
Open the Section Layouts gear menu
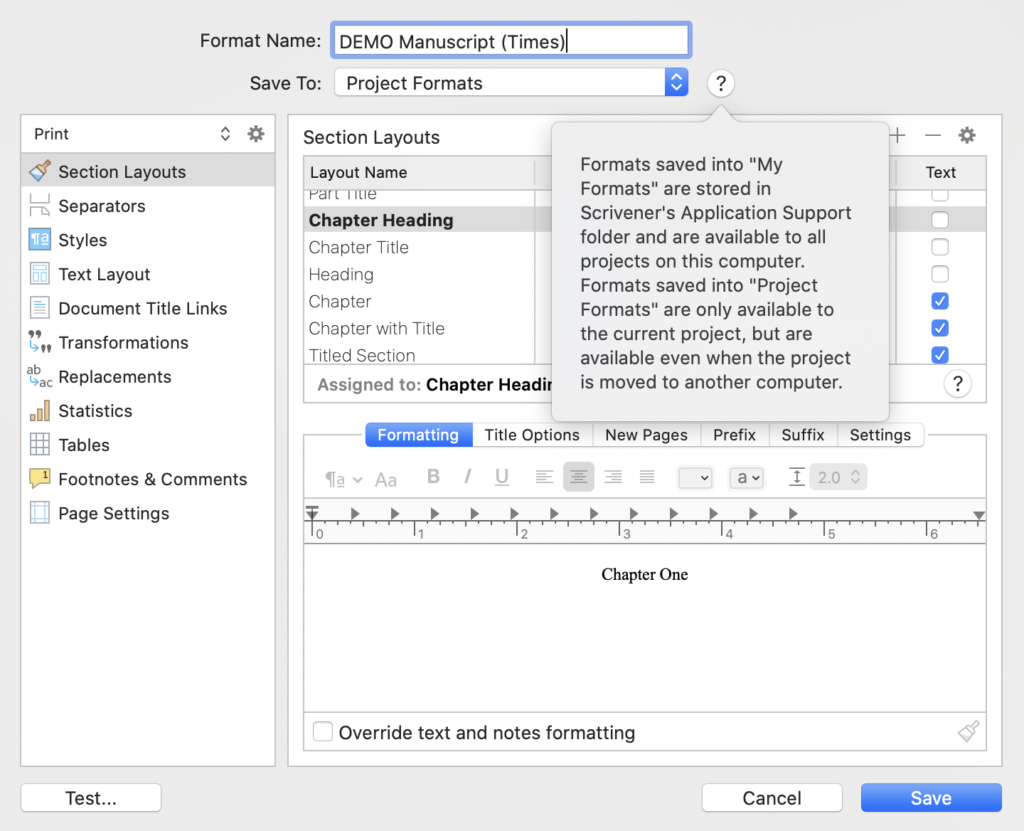(966, 135)
